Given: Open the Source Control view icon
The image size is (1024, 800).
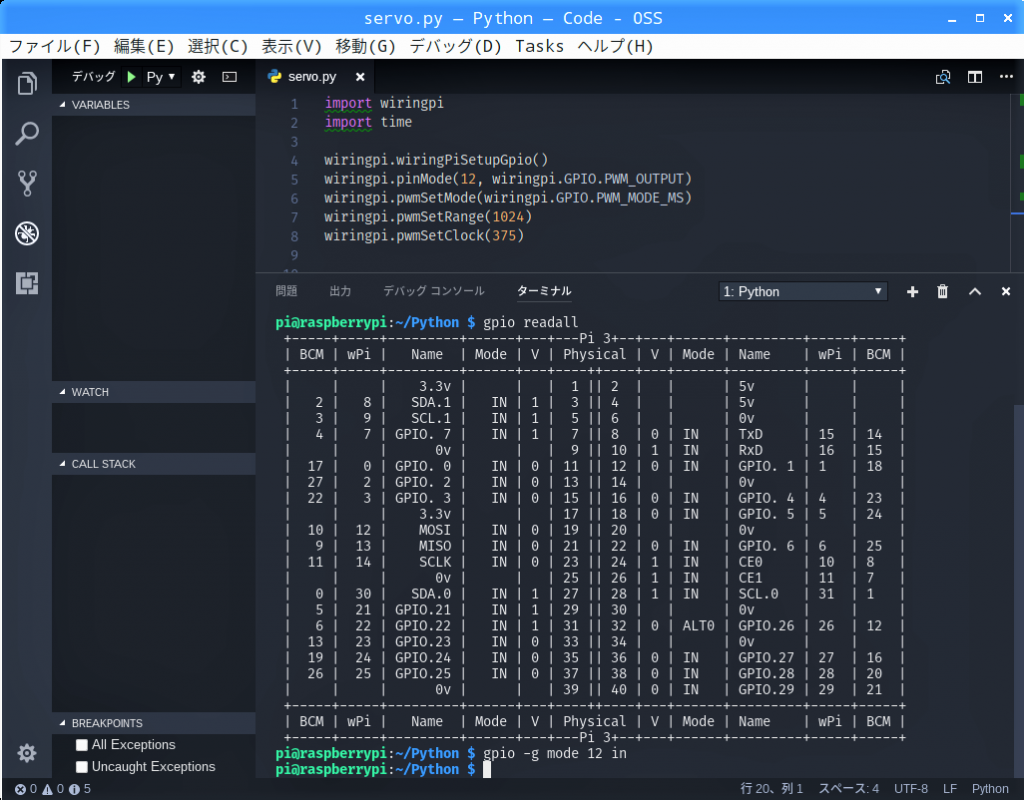Looking at the screenshot, I should [x=27, y=183].
